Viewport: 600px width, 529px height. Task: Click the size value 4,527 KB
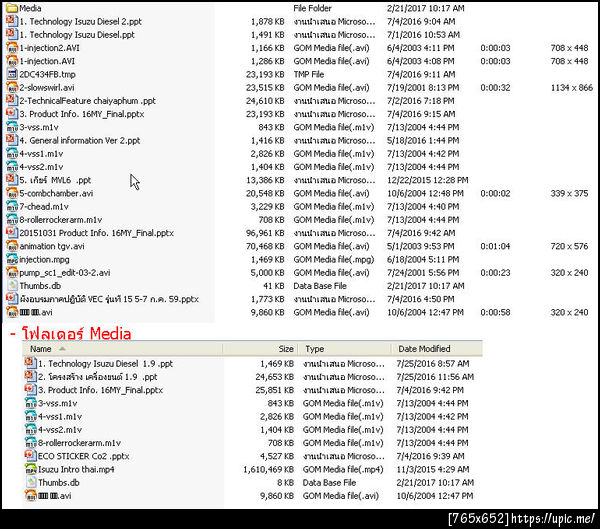point(277,456)
